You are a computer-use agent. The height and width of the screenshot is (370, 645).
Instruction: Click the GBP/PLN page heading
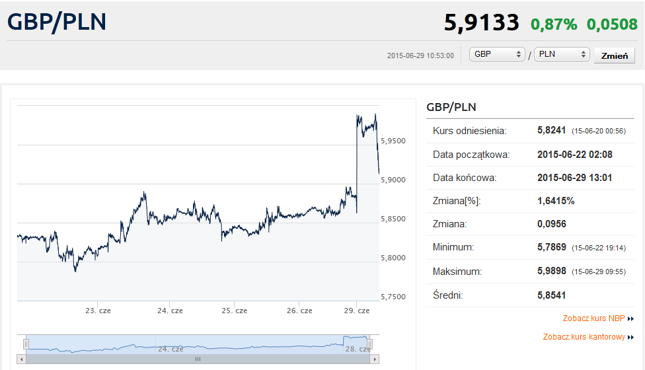tap(57, 22)
